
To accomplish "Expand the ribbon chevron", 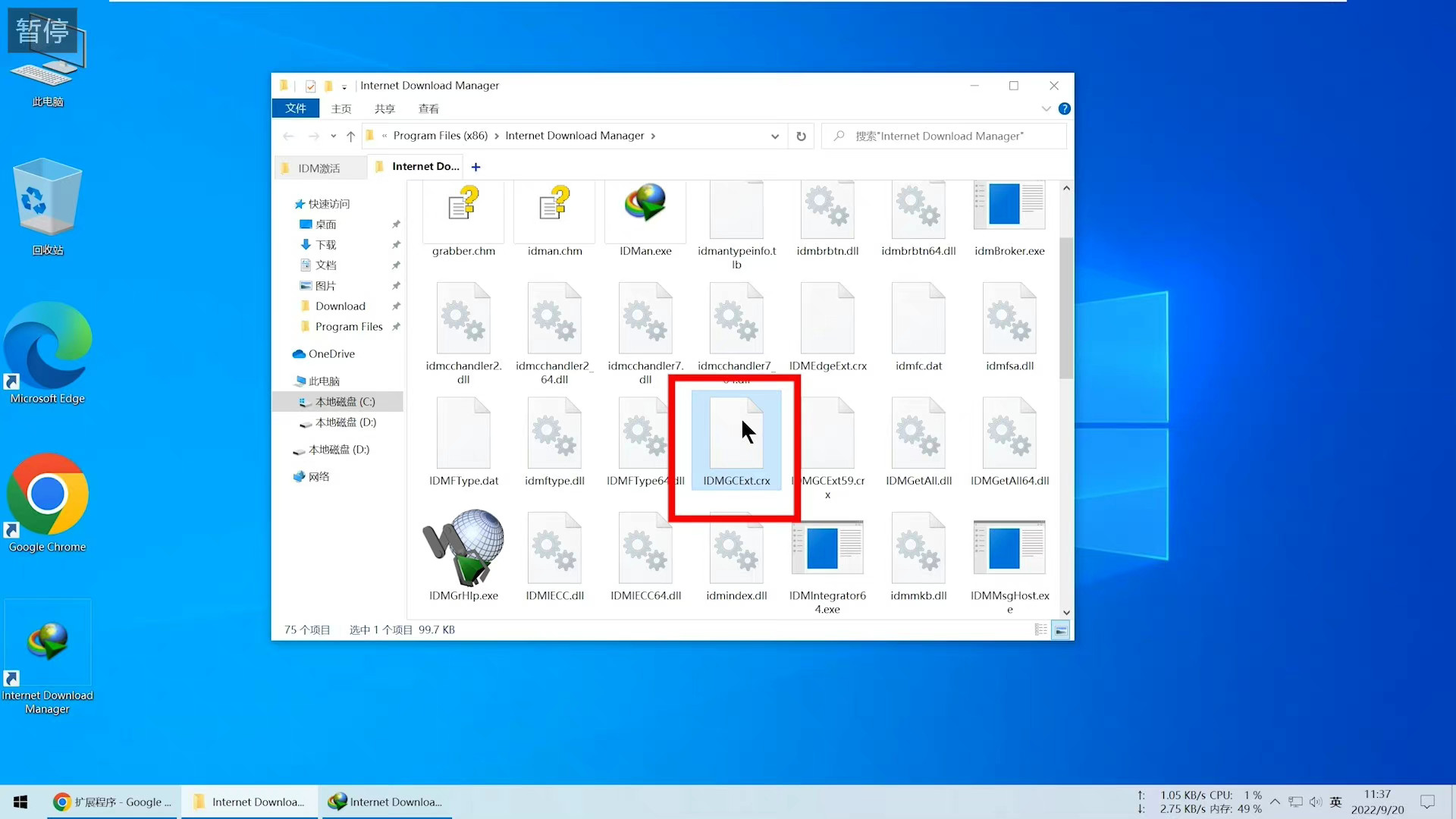I will click(1046, 109).
